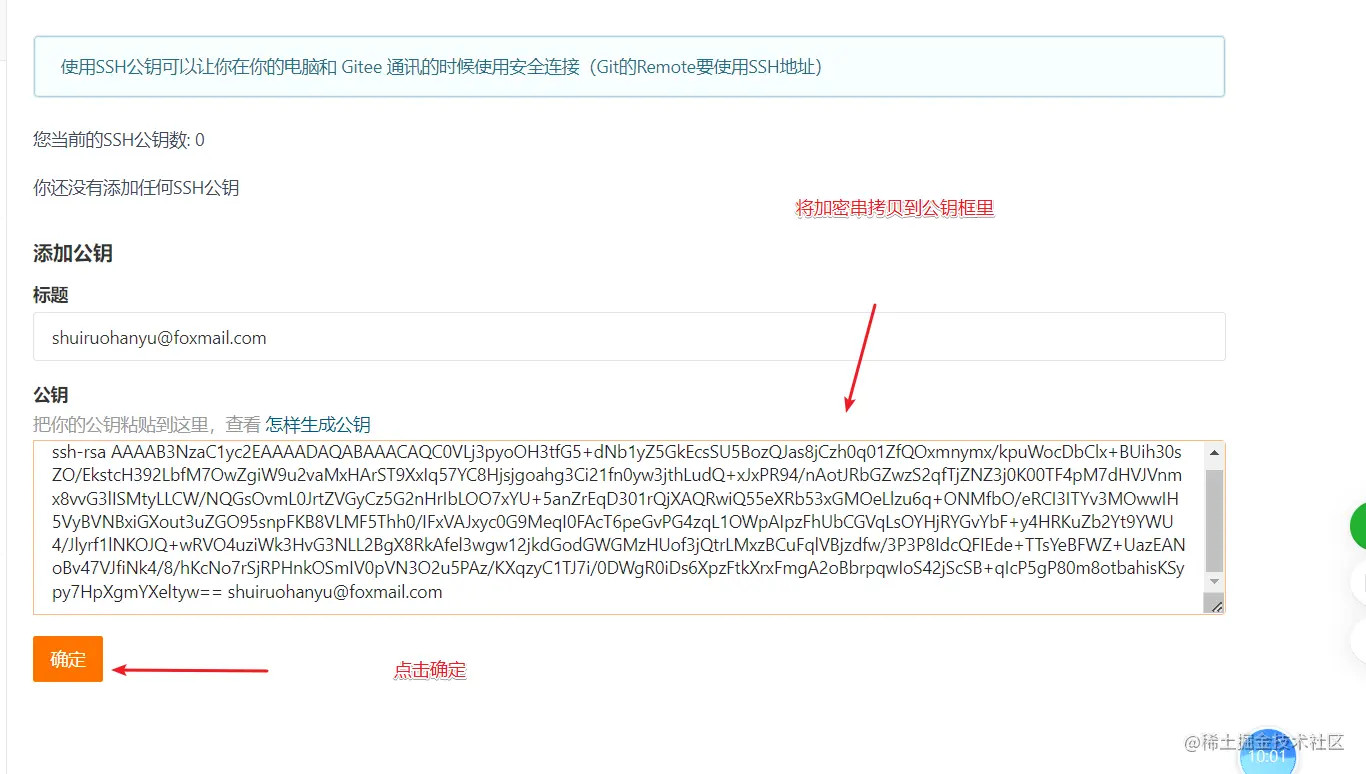Image resolution: width=1366 pixels, height=774 pixels.
Task: Click the orange 确定 button
Action: (x=68, y=659)
